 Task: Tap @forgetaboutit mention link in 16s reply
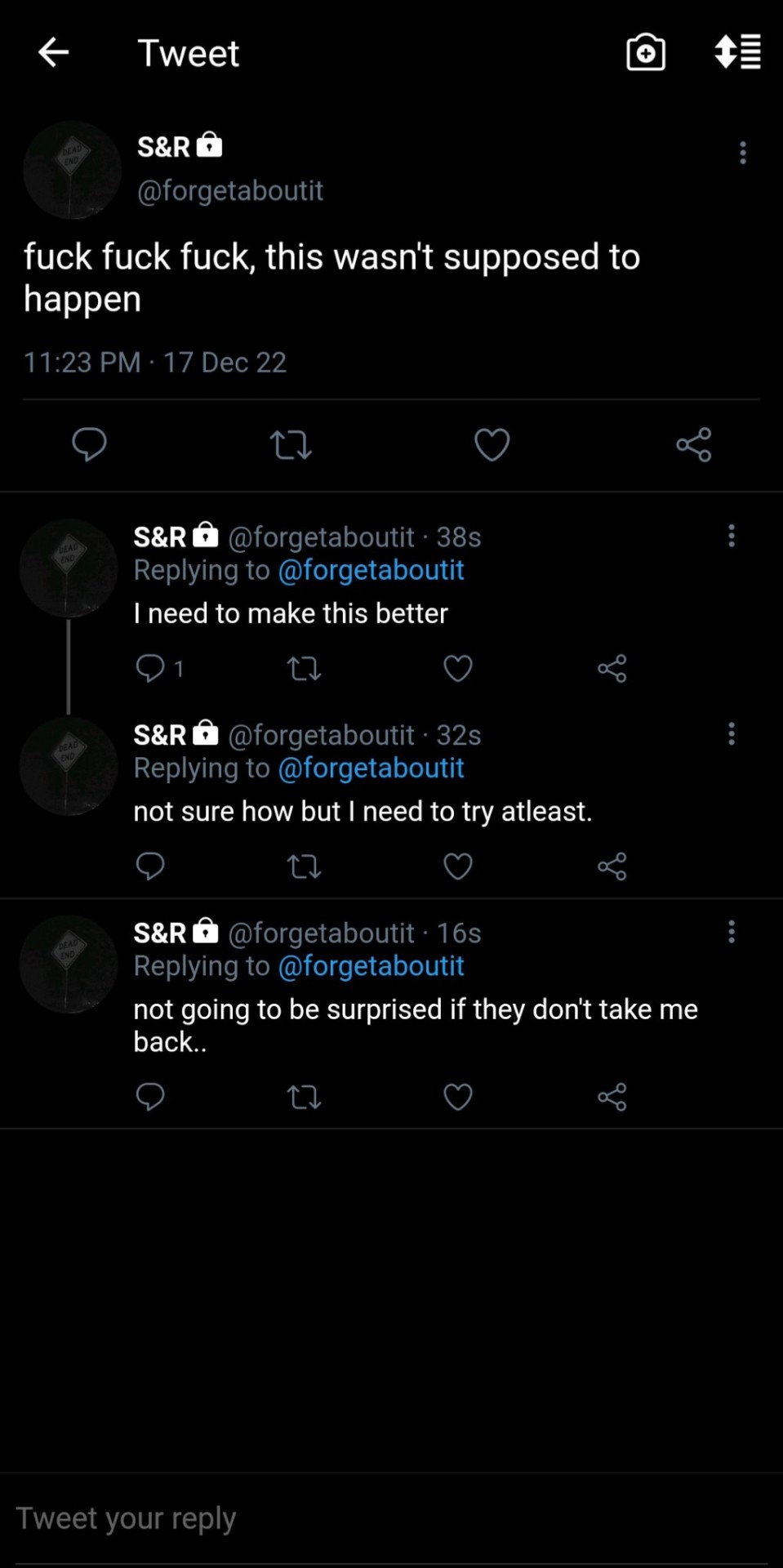coord(371,966)
